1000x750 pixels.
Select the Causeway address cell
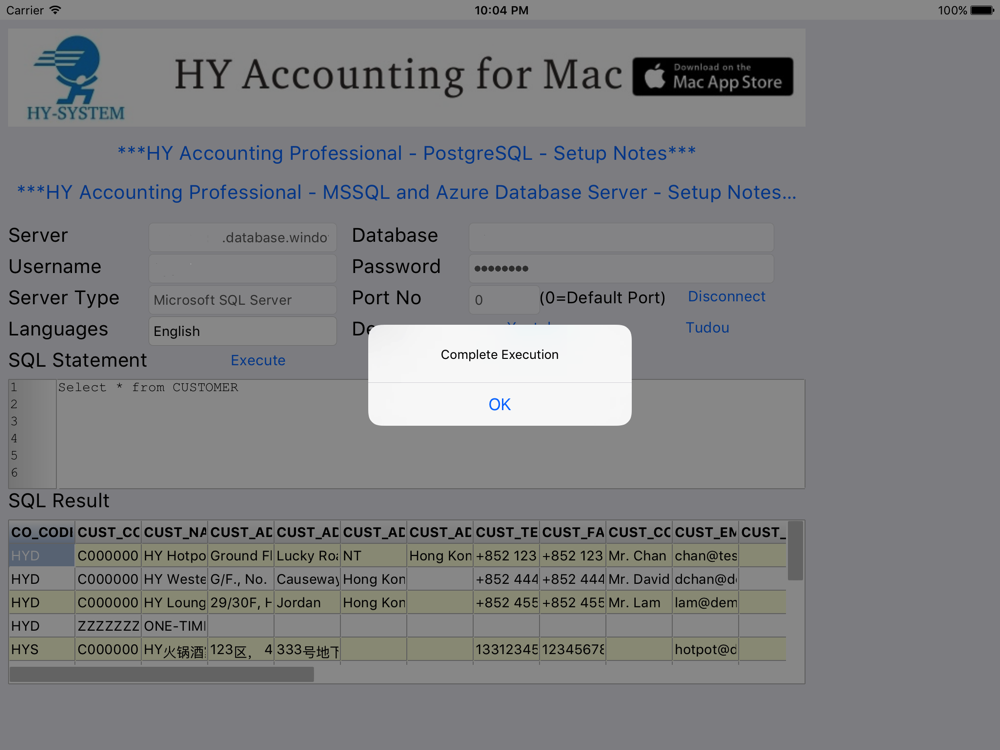click(x=307, y=579)
